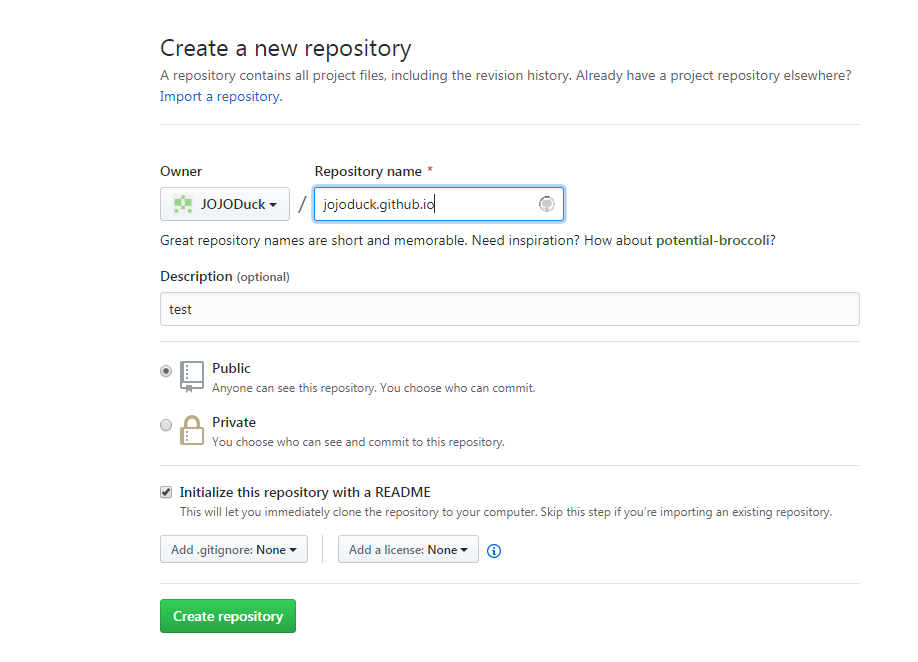Click the icon inside the repository name field
This screenshot has width=918, height=662.
tap(546, 204)
